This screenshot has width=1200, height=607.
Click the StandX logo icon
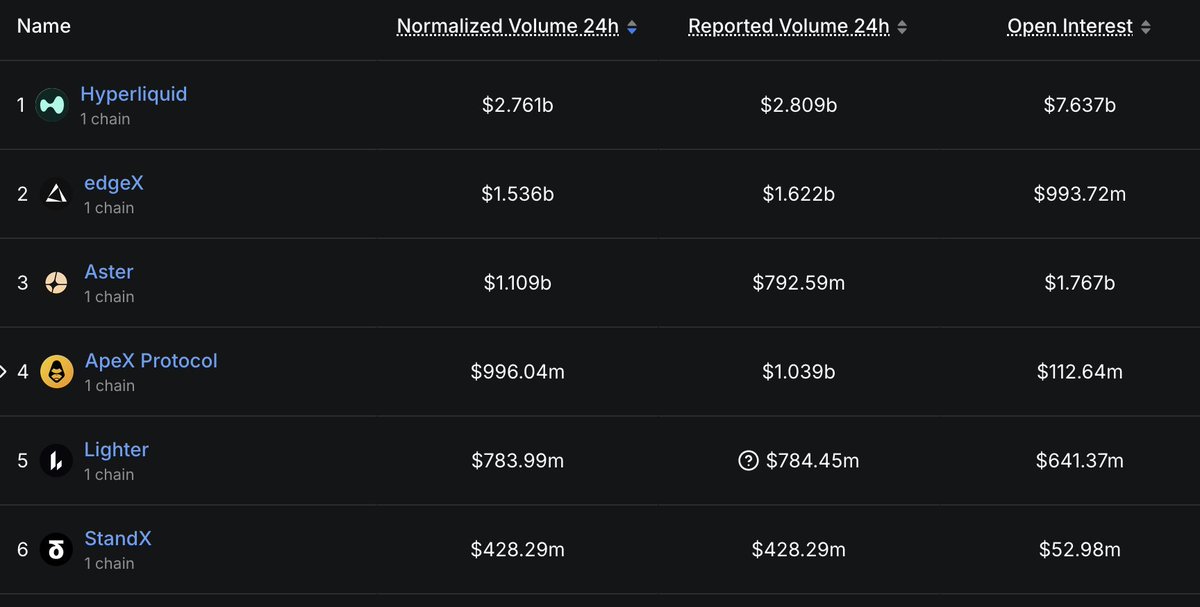pyautogui.click(x=57, y=550)
